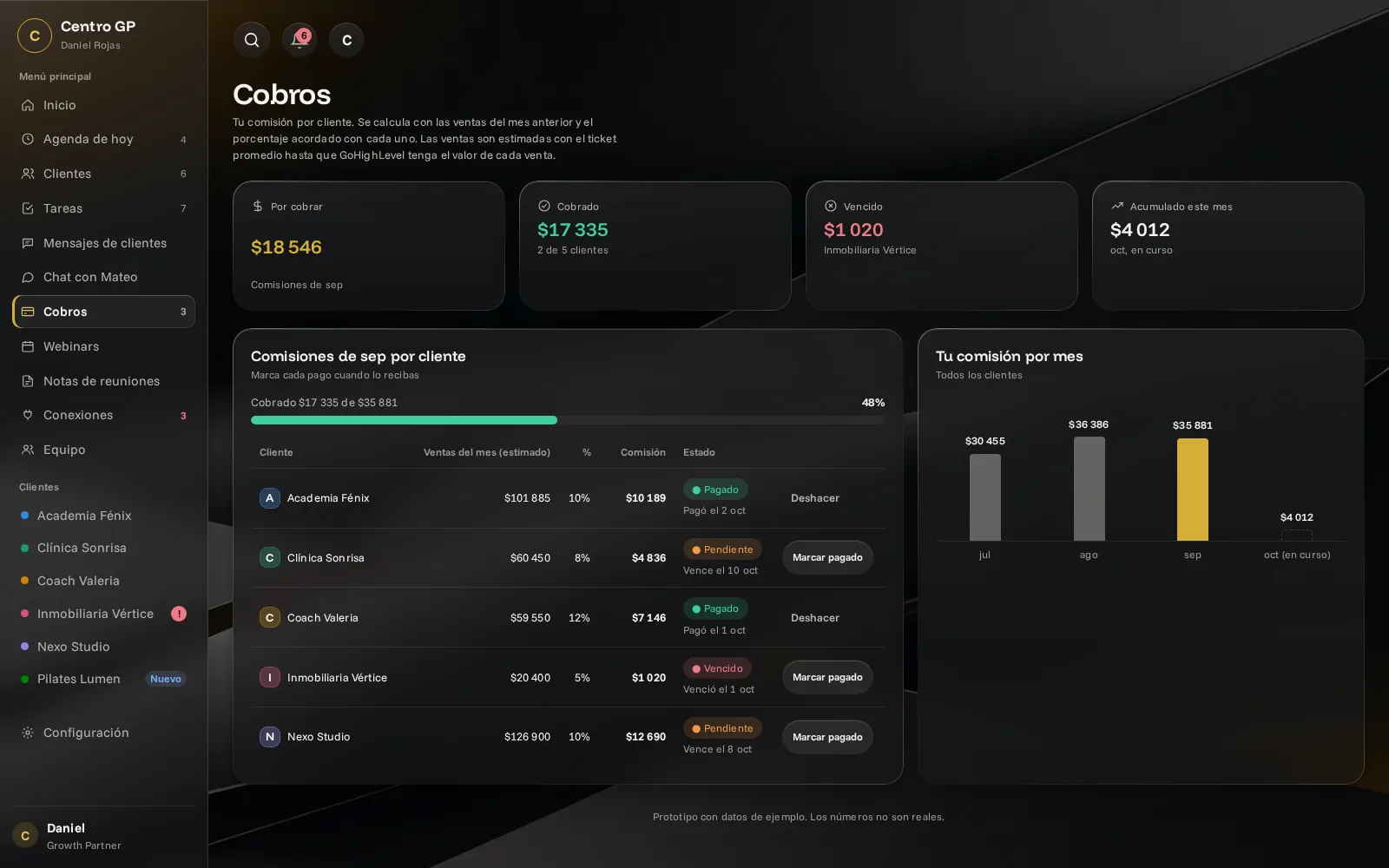
Task: Click the Centro GP logo circle
Action: (35, 36)
